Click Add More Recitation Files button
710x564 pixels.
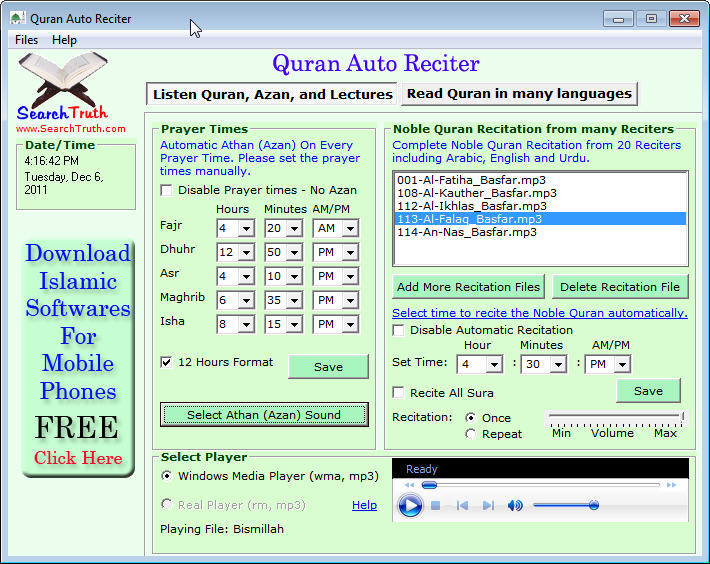click(x=468, y=287)
